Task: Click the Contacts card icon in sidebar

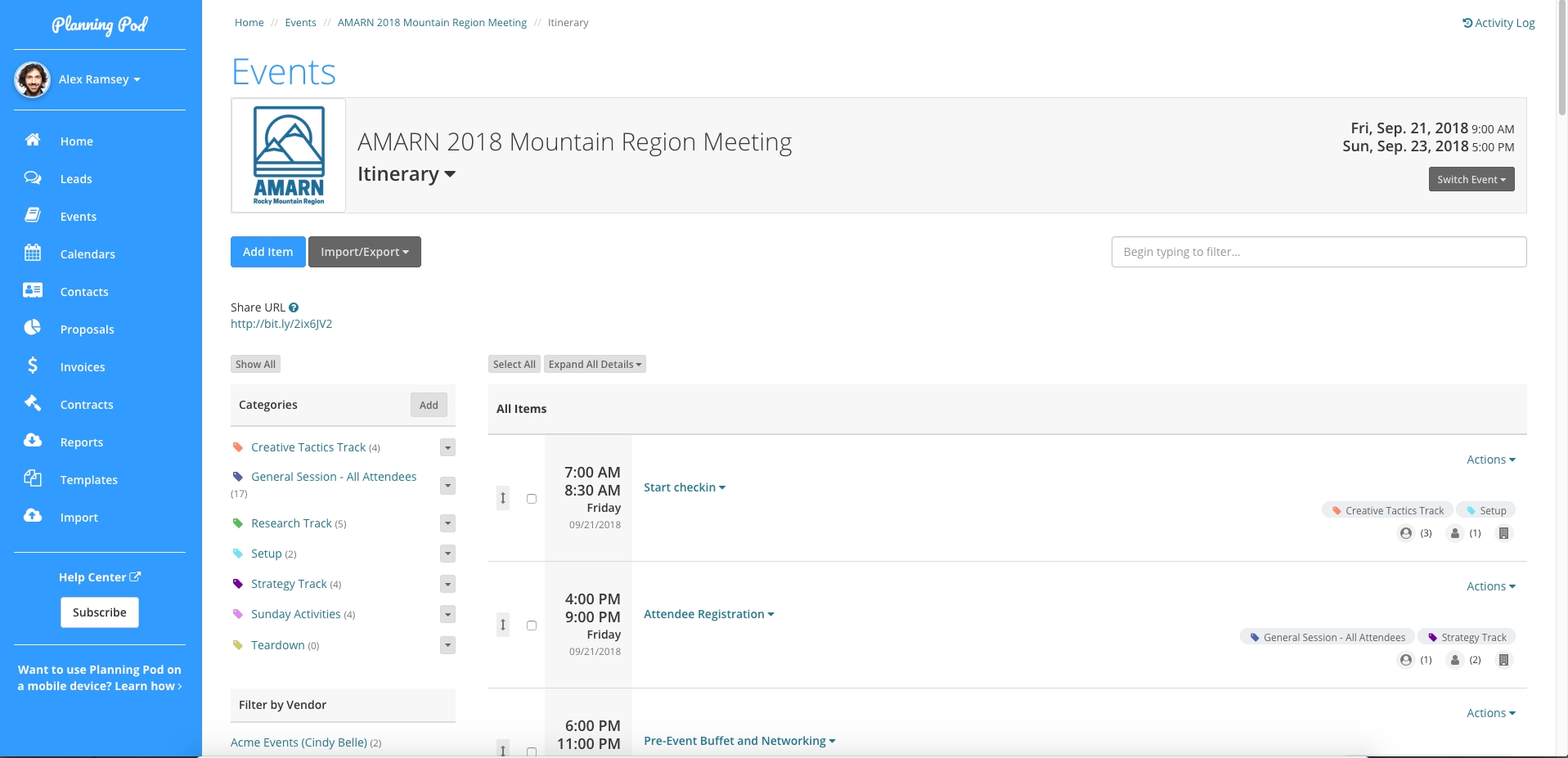Action: click(x=33, y=290)
